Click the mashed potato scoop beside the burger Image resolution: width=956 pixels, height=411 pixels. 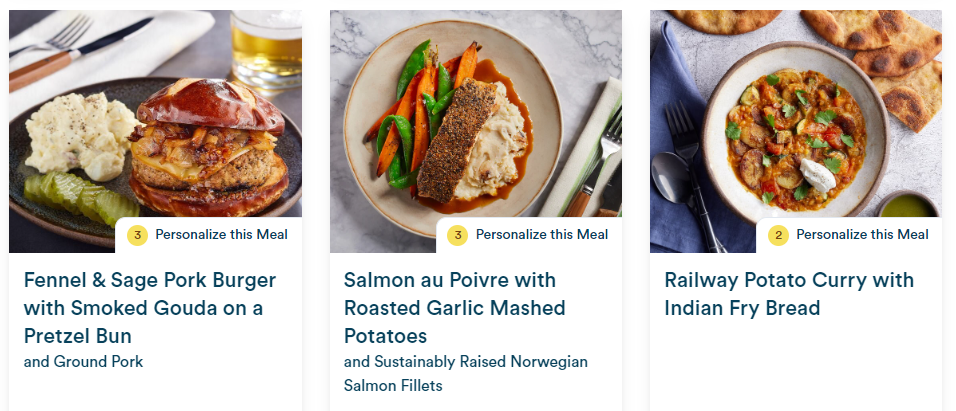[79, 135]
